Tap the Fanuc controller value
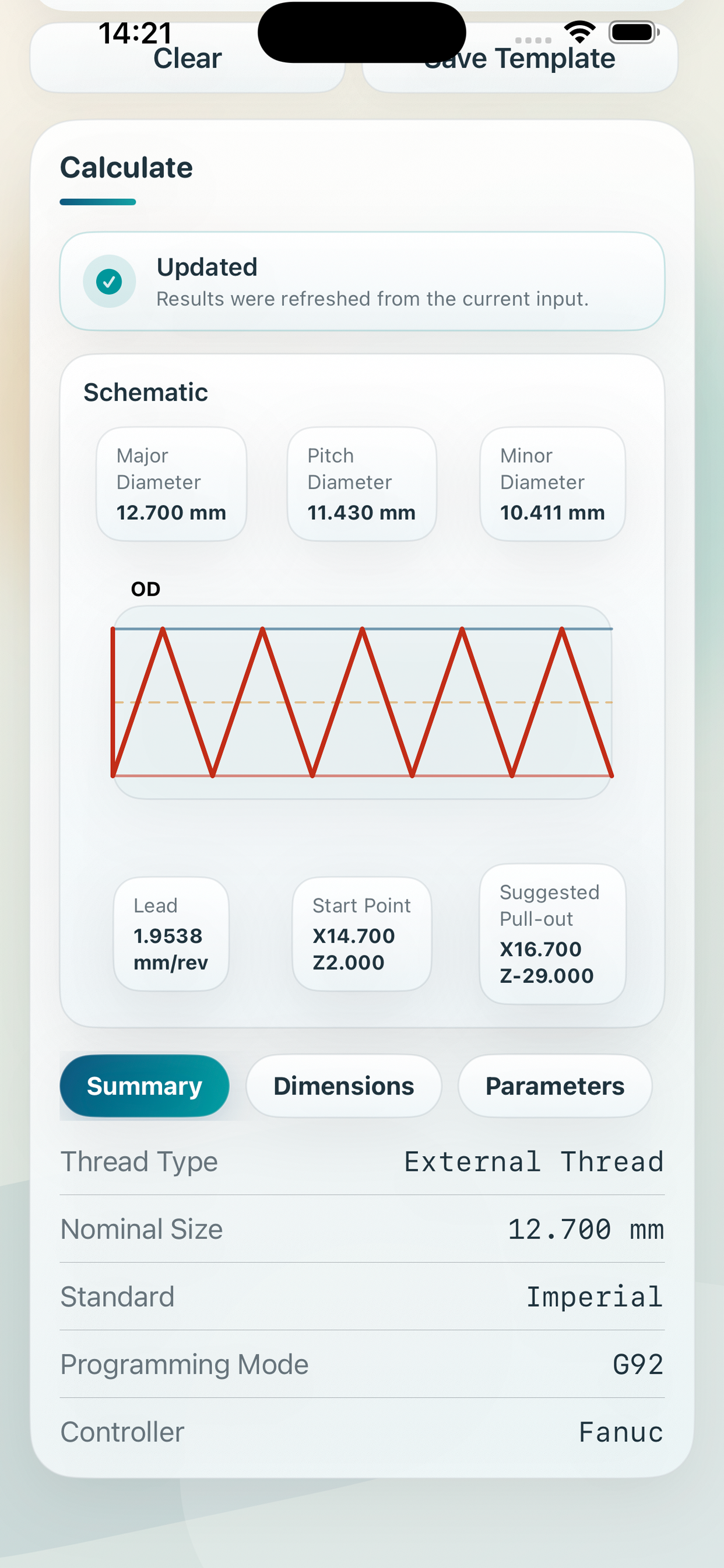Screen dimensions: 724x1568 (x=621, y=1431)
